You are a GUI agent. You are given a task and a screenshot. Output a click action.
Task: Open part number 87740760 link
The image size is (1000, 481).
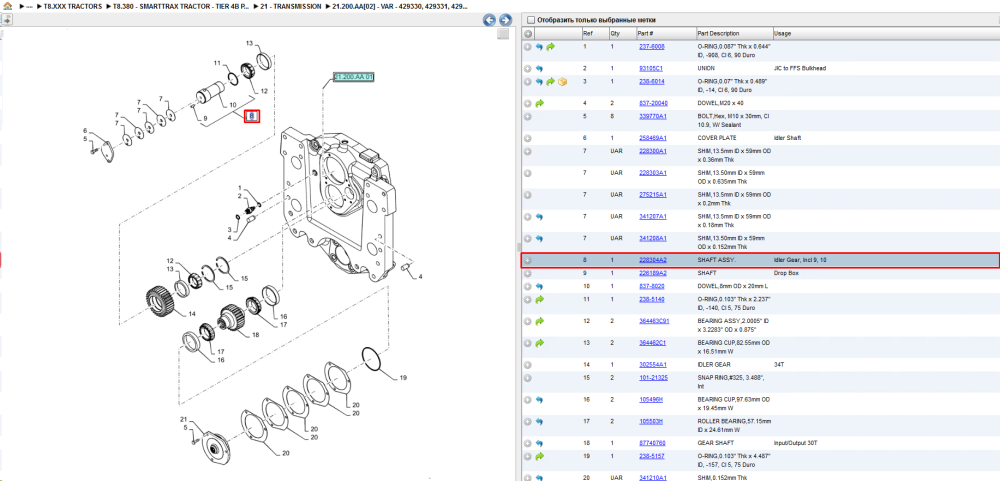652,443
